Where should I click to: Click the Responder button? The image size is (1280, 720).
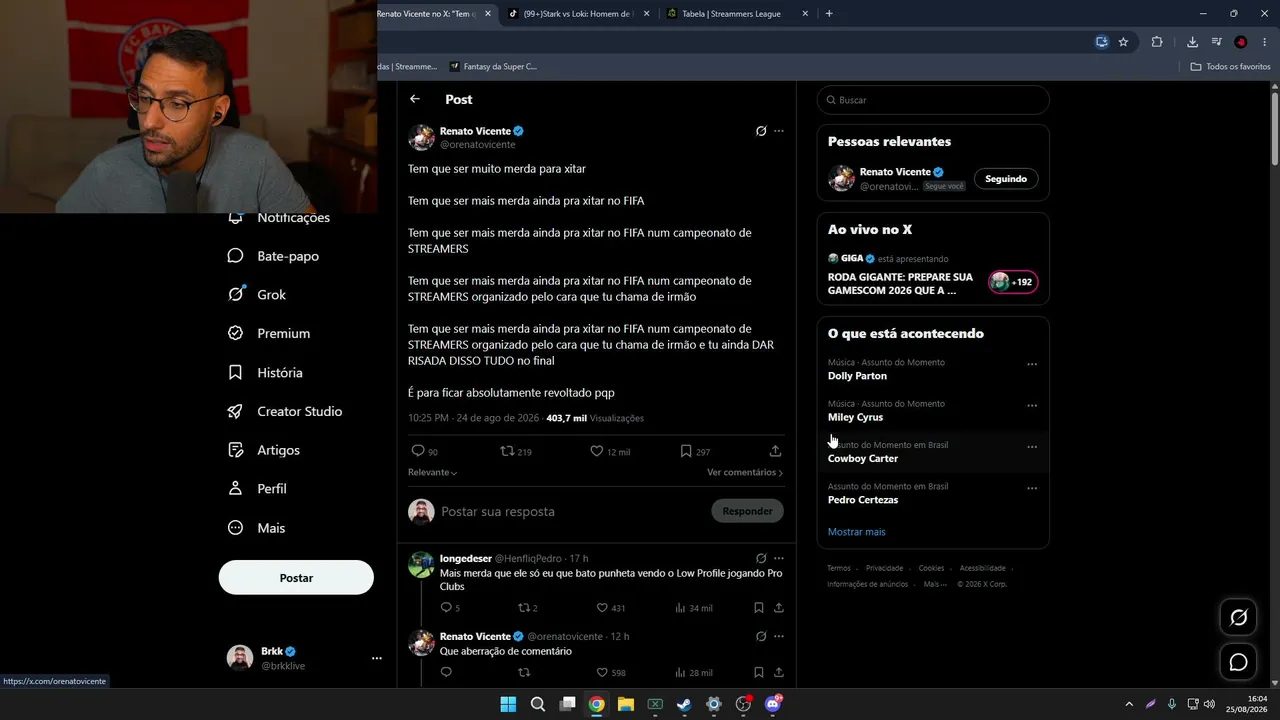point(747,511)
